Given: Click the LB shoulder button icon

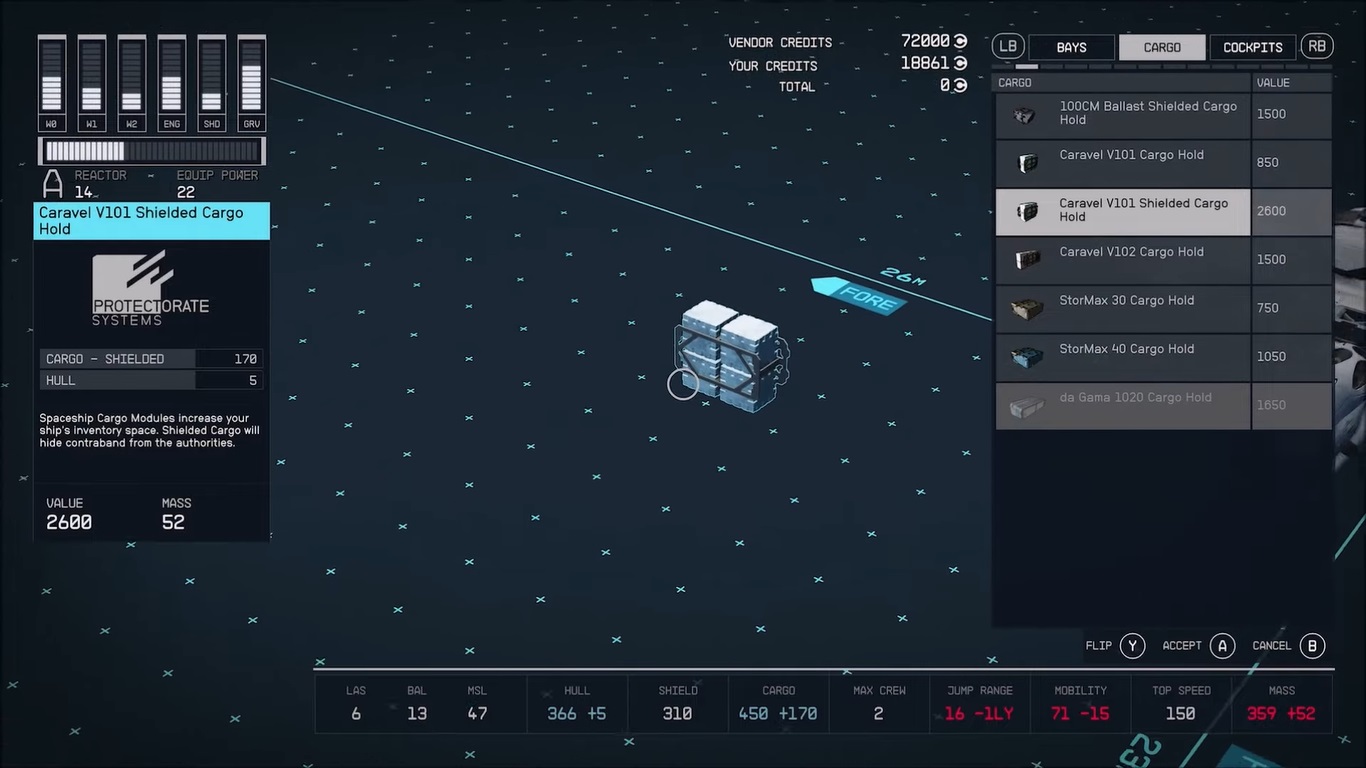Looking at the screenshot, I should tap(1008, 46).
